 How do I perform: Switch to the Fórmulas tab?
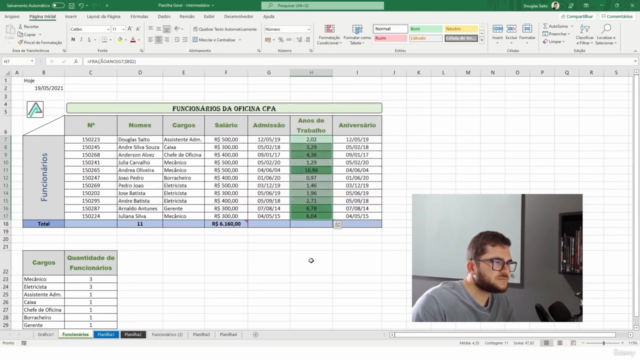[x=139, y=16]
